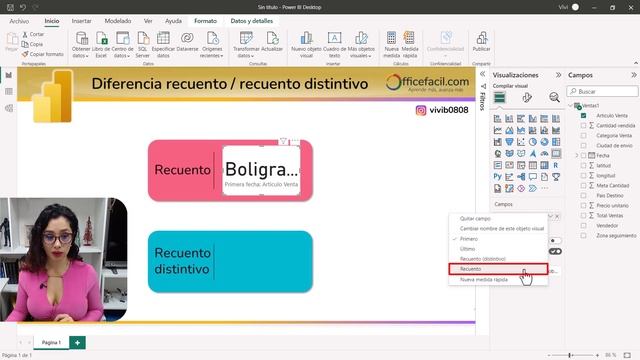Select the Python visual icon

[x=497, y=177]
